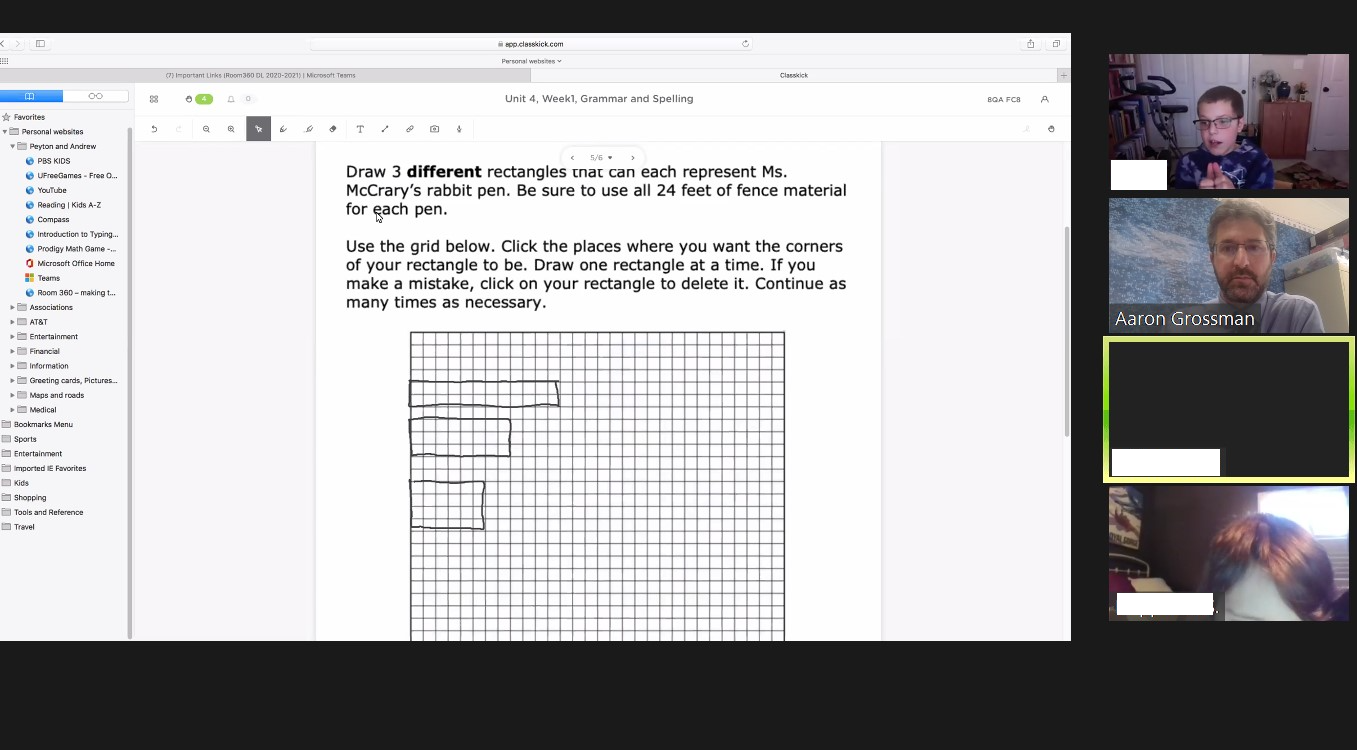Image resolution: width=1357 pixels, height=750 pixels.
Task: Undo the last drawing action
Action: coord(154,129)
